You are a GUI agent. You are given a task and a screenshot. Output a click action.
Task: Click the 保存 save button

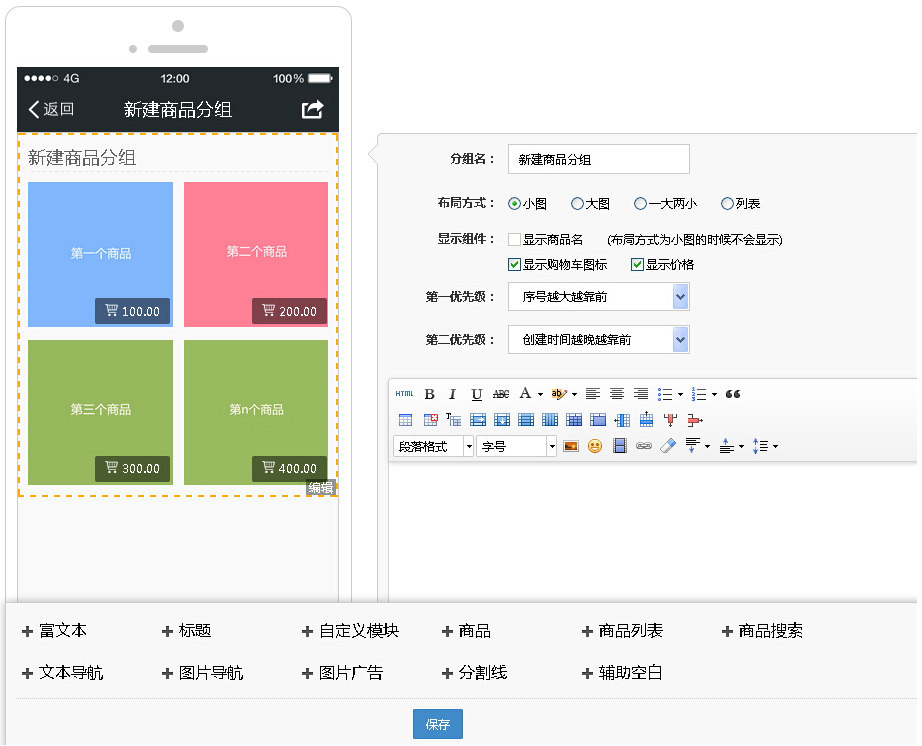point(437,724)
